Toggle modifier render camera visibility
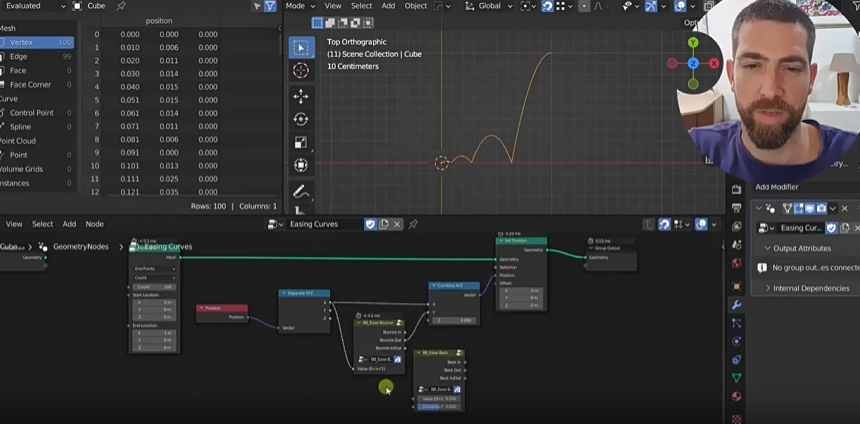 (x=821, y=208)
